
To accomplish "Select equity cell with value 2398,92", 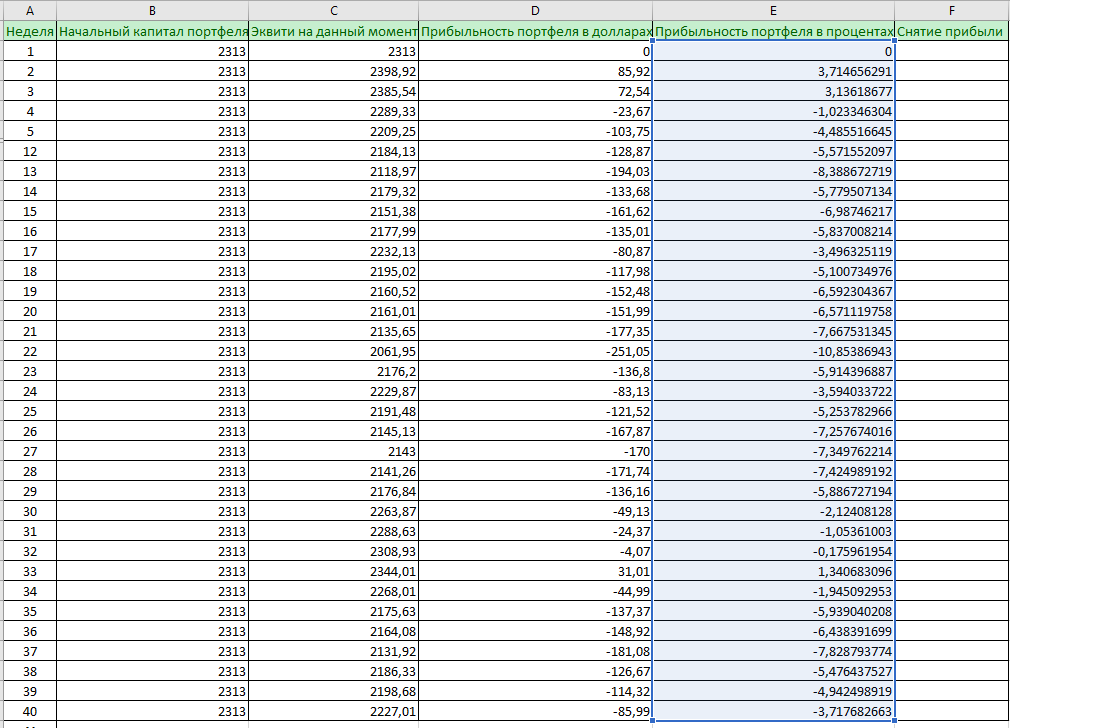I will point(333,71).
